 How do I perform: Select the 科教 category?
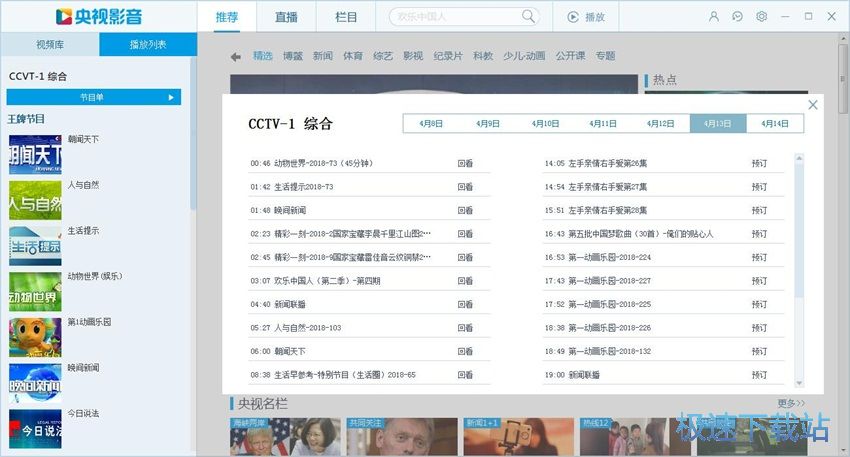483,56
